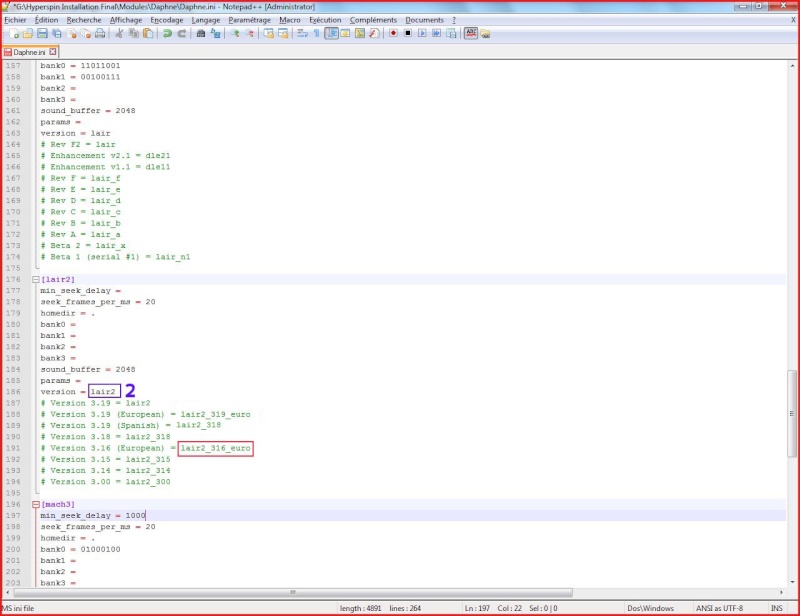Click the horizontal scrollbar right arrow

pyautogui.click(x=781, y=593)
